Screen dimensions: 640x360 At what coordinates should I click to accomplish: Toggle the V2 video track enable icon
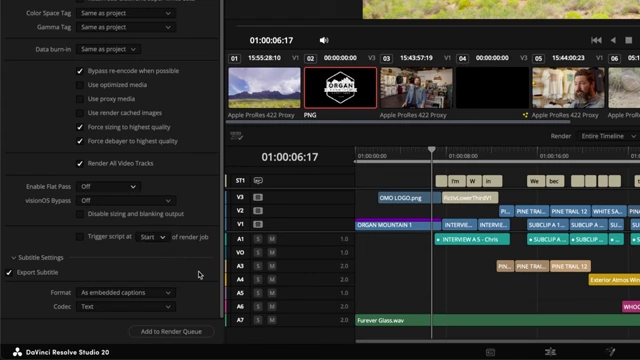click(258, 211)
